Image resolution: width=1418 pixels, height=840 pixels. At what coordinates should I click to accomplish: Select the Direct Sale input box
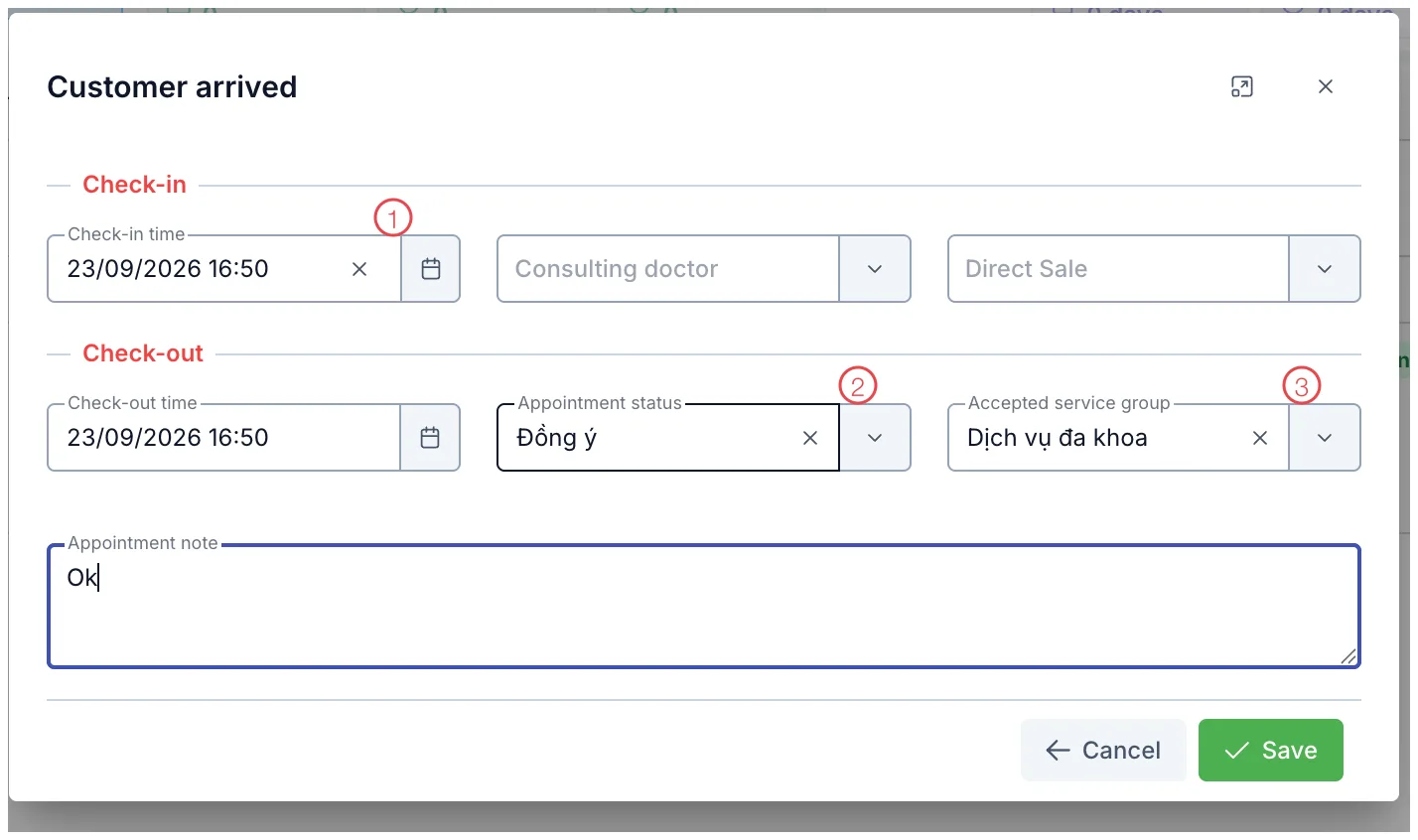pyautogui.click(x=1118, y=269)
